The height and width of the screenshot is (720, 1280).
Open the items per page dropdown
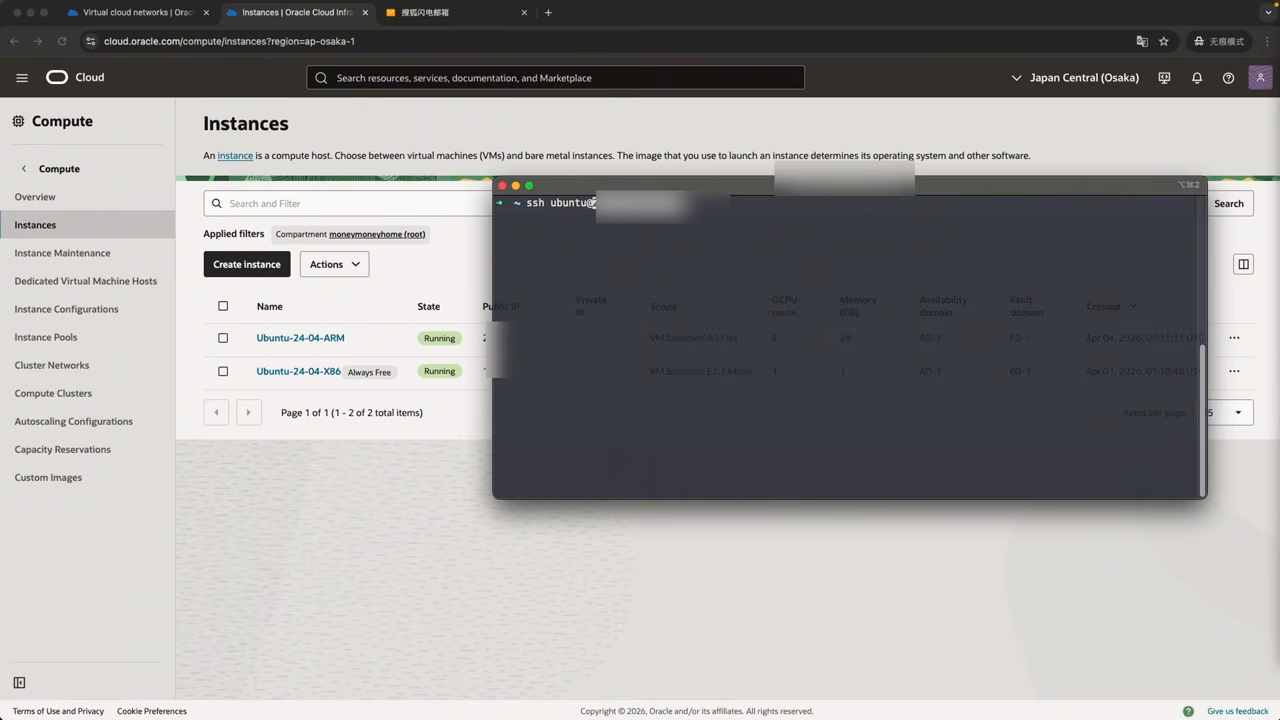coord(1229,412)
